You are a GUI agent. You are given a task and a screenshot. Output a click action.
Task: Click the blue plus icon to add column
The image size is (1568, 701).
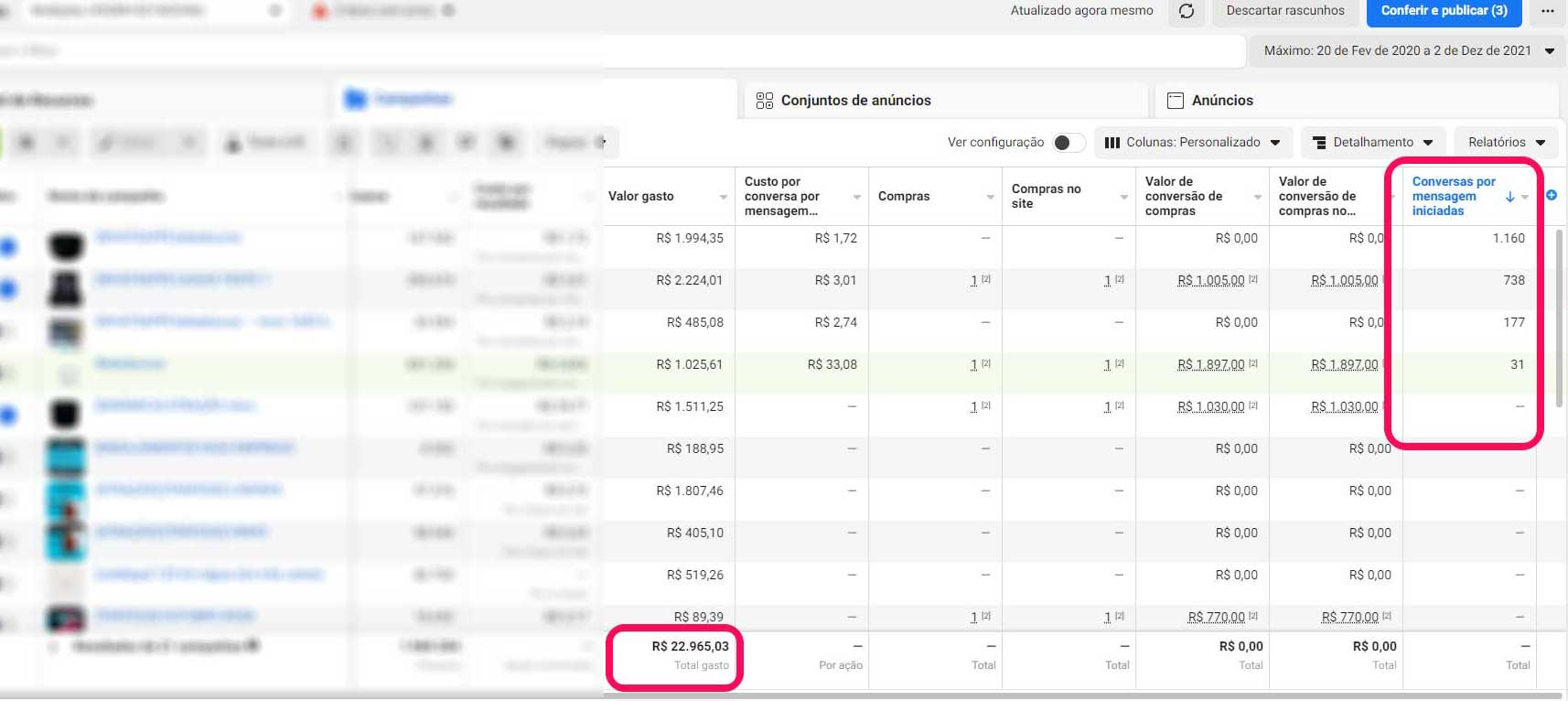click(1552, 195)
